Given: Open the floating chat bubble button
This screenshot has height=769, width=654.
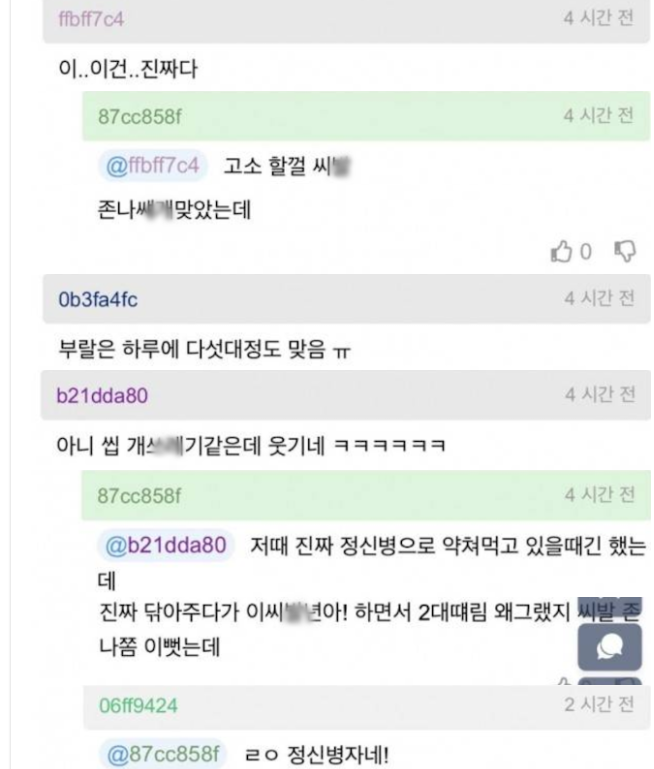Looking at the screenshot, I should 609,647.
